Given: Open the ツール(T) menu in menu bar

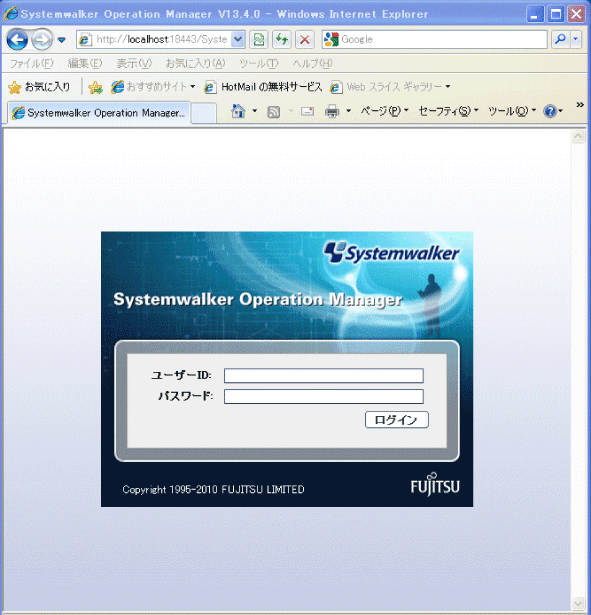Looking at the screenshot, I should coord(259,64).
